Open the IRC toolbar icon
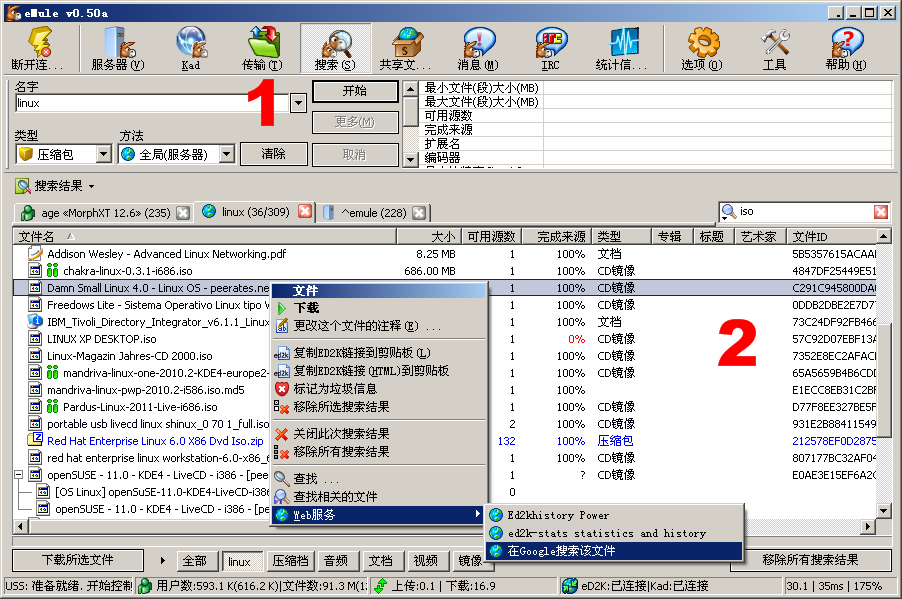902x599 pixels. click(x=550, y=48)
